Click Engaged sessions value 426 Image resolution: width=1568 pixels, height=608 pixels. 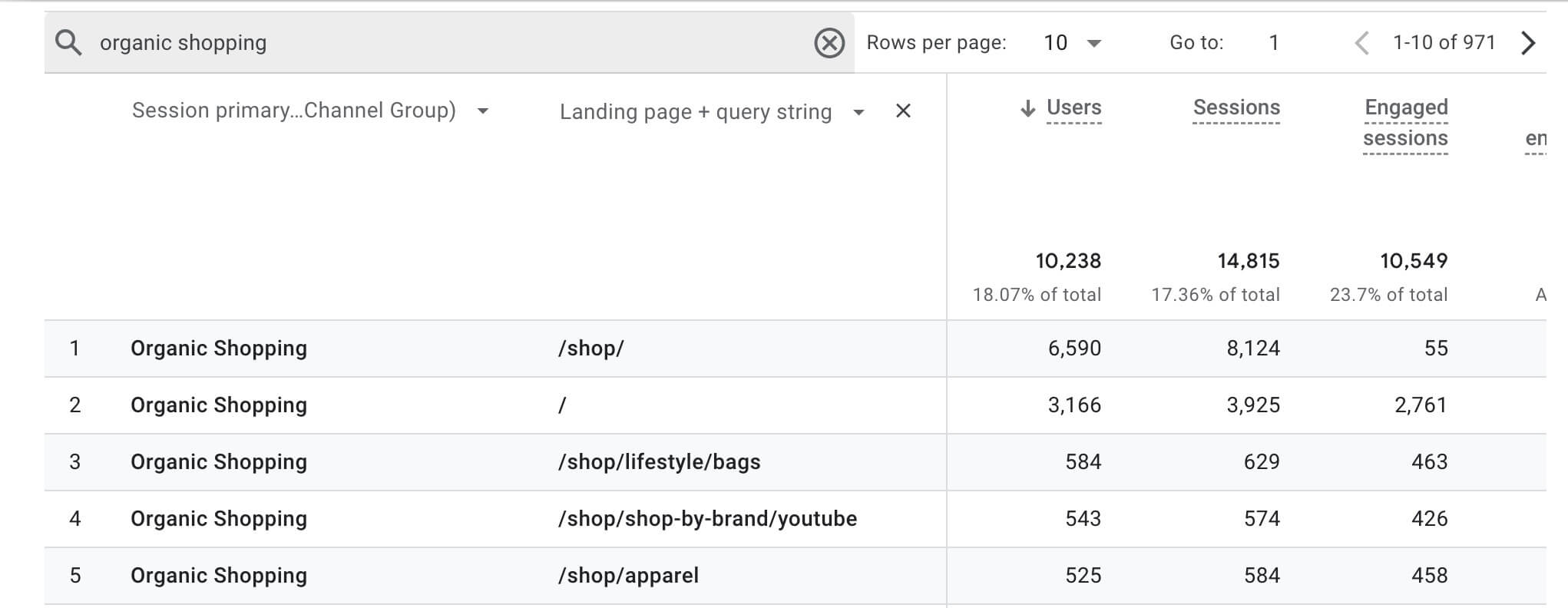pyautogui.click(x=1430, y=519)
